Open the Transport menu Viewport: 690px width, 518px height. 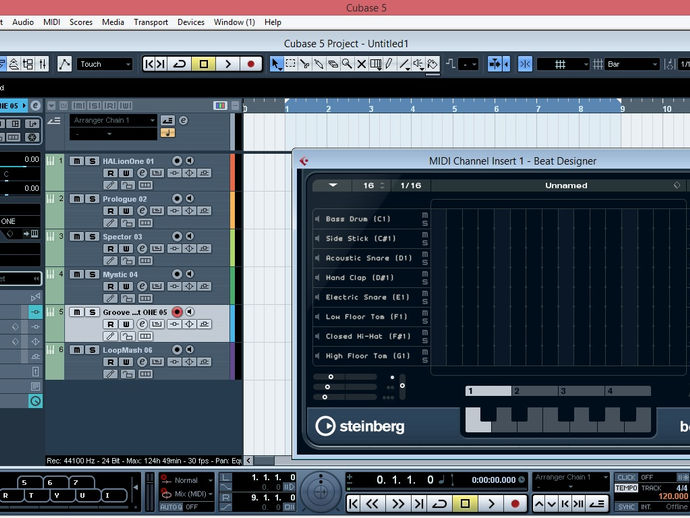(151, 22)
